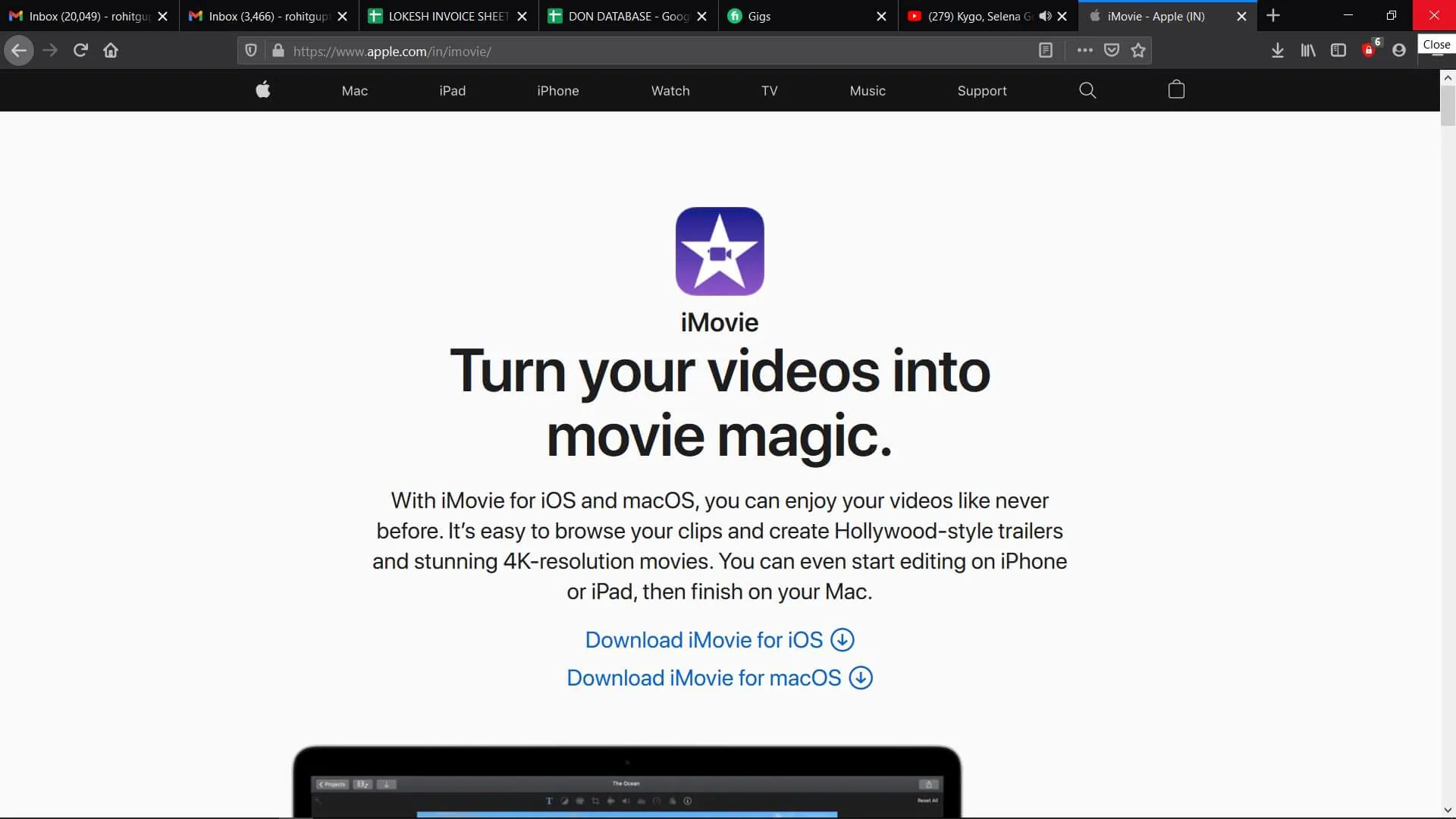The height and width of the screenshot is (819, 1456).
Task: Click the Shopping bag icon
Action: coord(1176,91)
